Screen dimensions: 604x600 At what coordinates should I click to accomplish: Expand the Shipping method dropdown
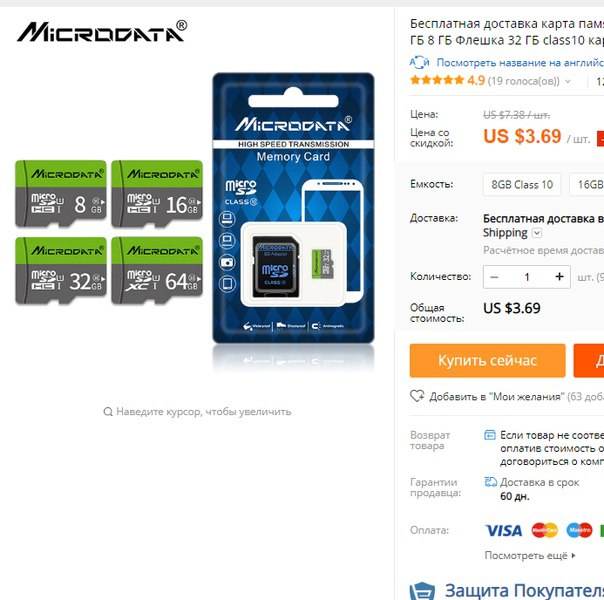click(537, 233)
